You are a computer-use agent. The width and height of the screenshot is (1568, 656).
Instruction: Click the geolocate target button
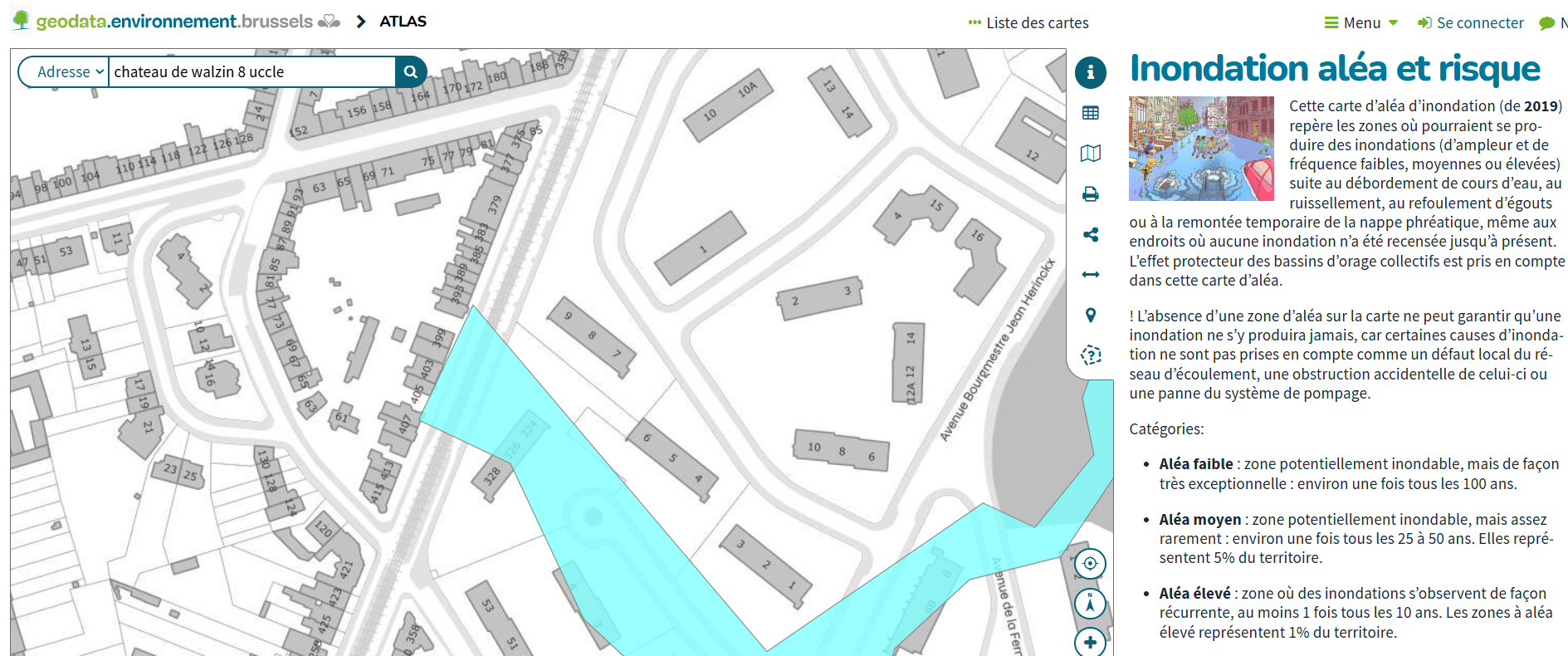click(x=1090, y=564)
